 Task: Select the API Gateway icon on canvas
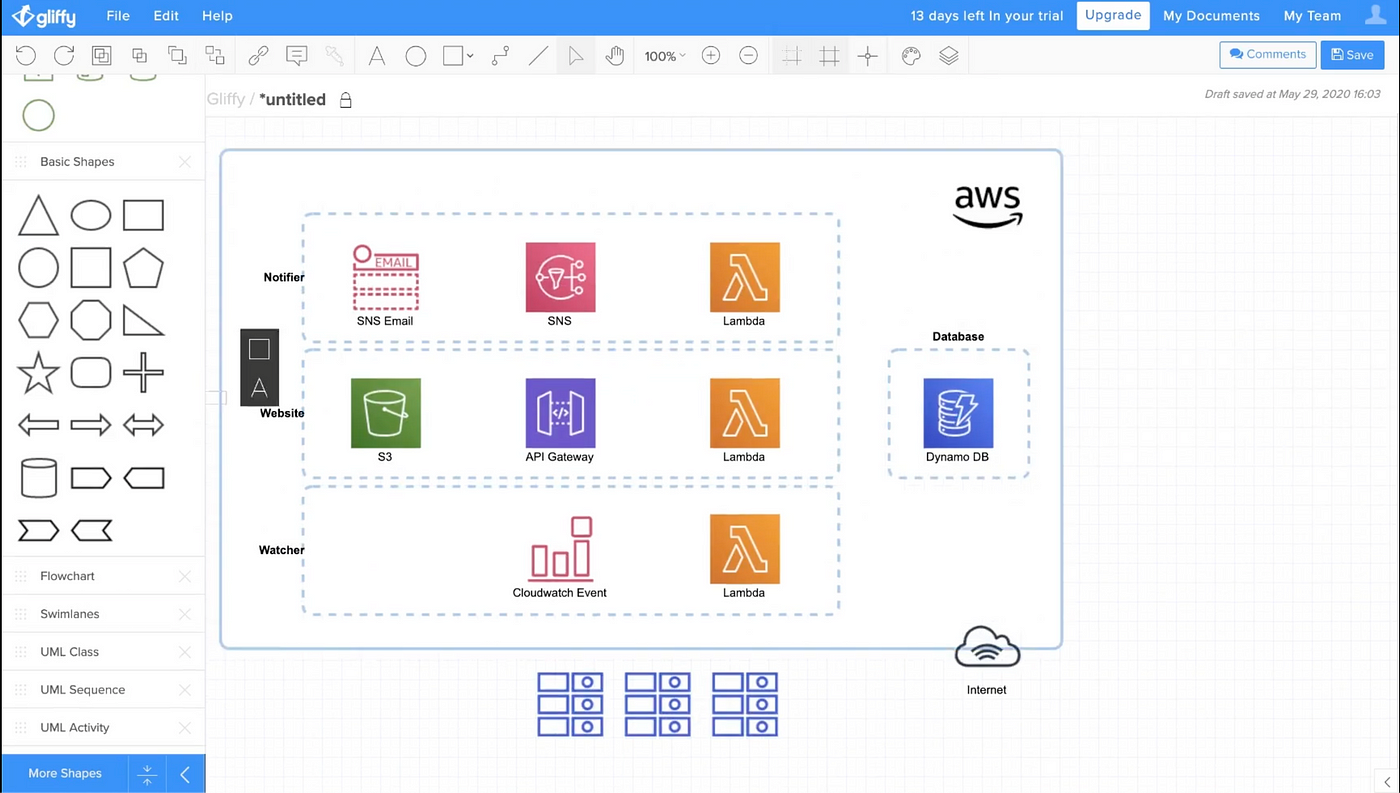[560, 413]
